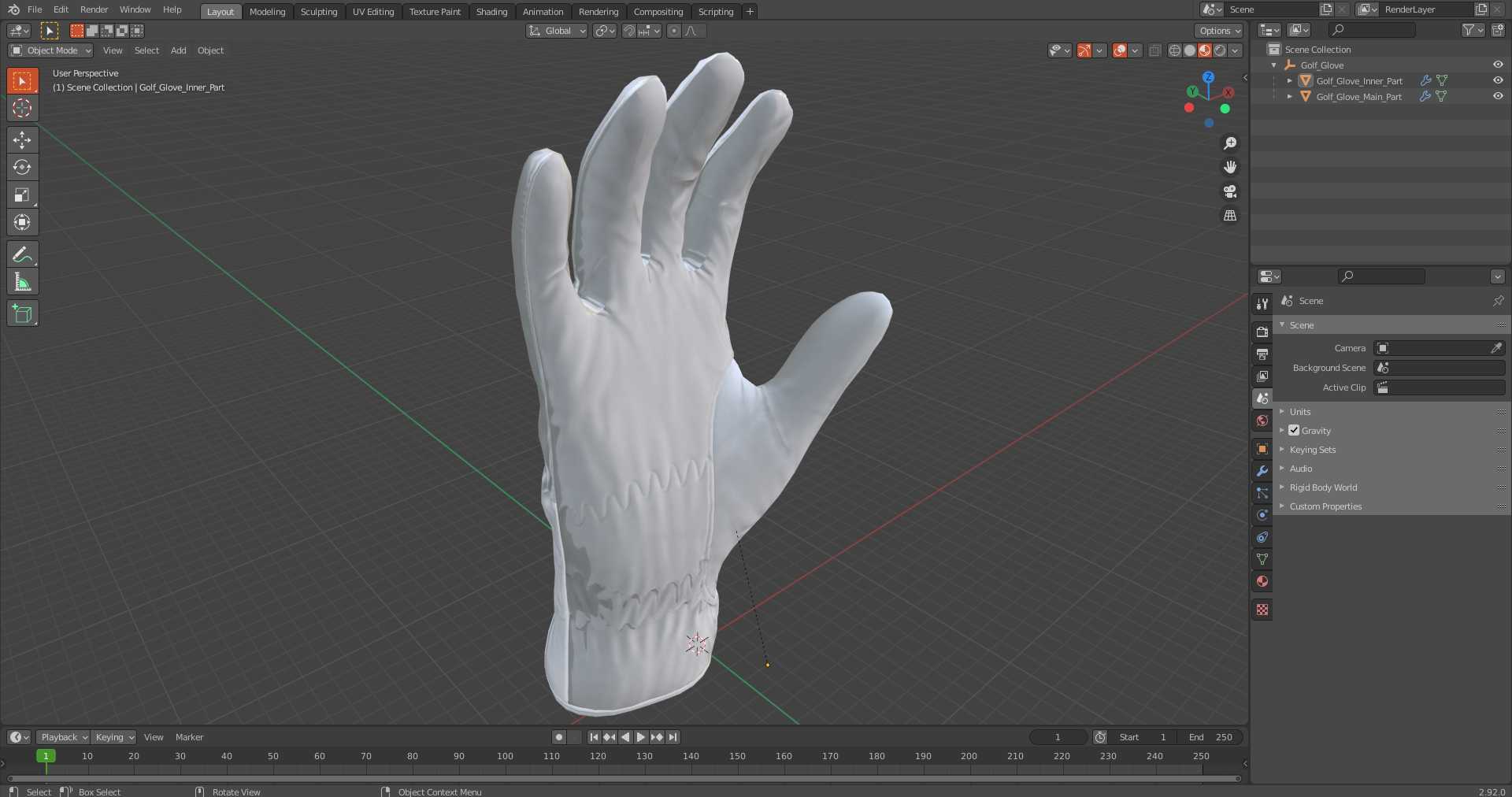Open the Object Data mesh properties tab
This screenshot has width=1512, height=797.
pos(1262,559)
